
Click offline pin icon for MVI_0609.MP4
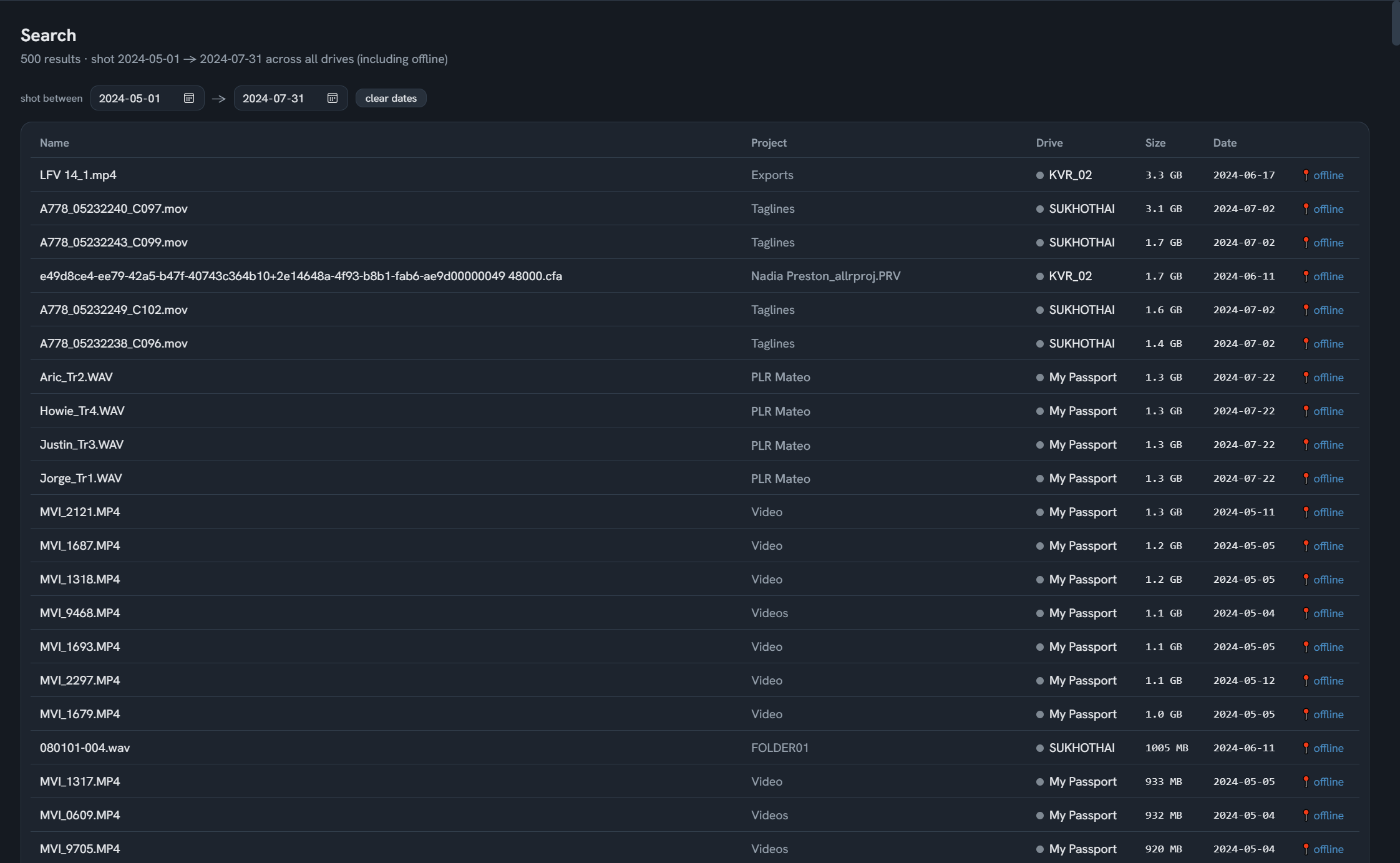tap(1306, 816)
